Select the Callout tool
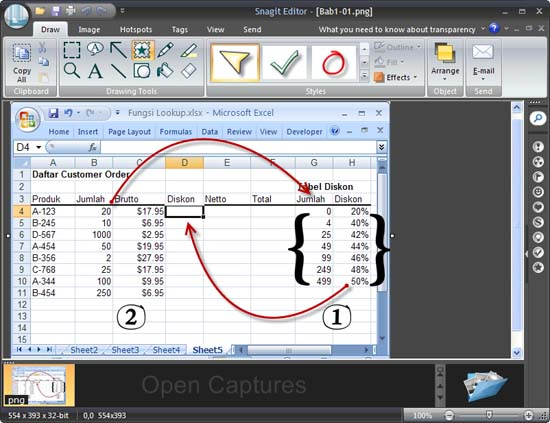This screenshot has width=550, height=423. click(x=95, y=49)
